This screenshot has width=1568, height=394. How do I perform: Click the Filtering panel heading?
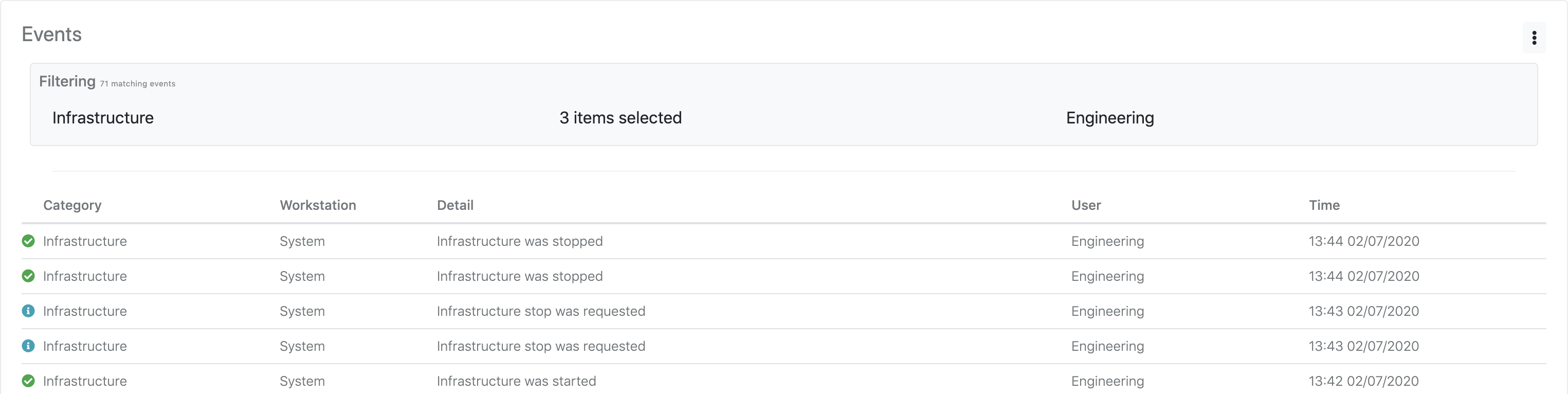pos(67,82)
